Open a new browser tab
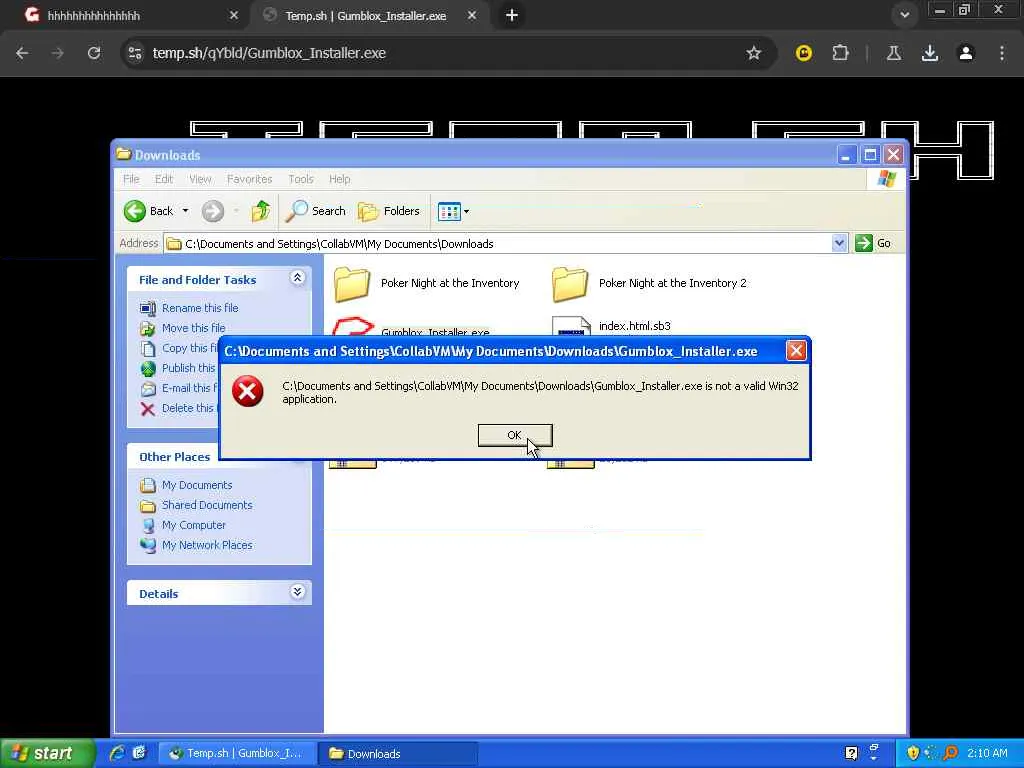The width and height of the screenshot is (1024, 768). pyautogui.click(x=512, y=15)
